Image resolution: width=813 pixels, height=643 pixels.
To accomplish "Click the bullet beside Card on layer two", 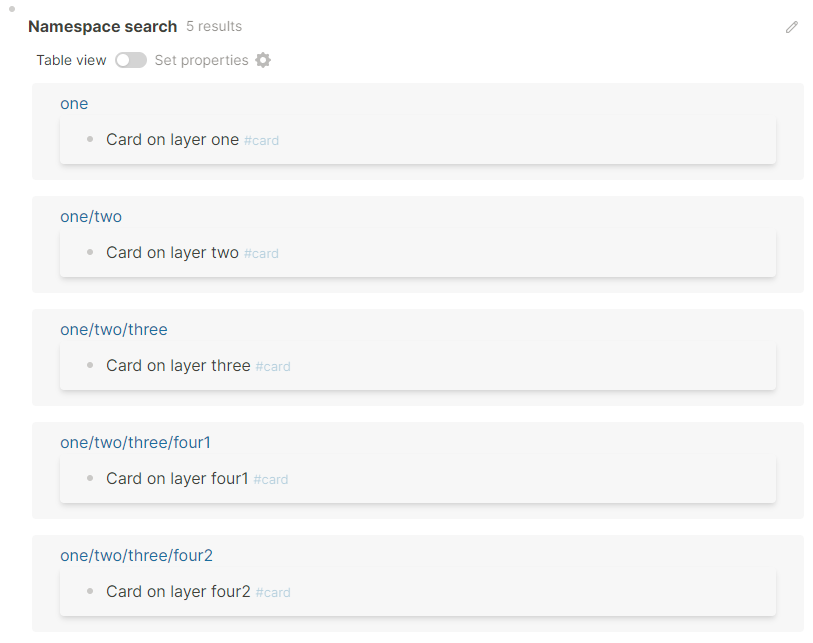I will coord(90,252).
